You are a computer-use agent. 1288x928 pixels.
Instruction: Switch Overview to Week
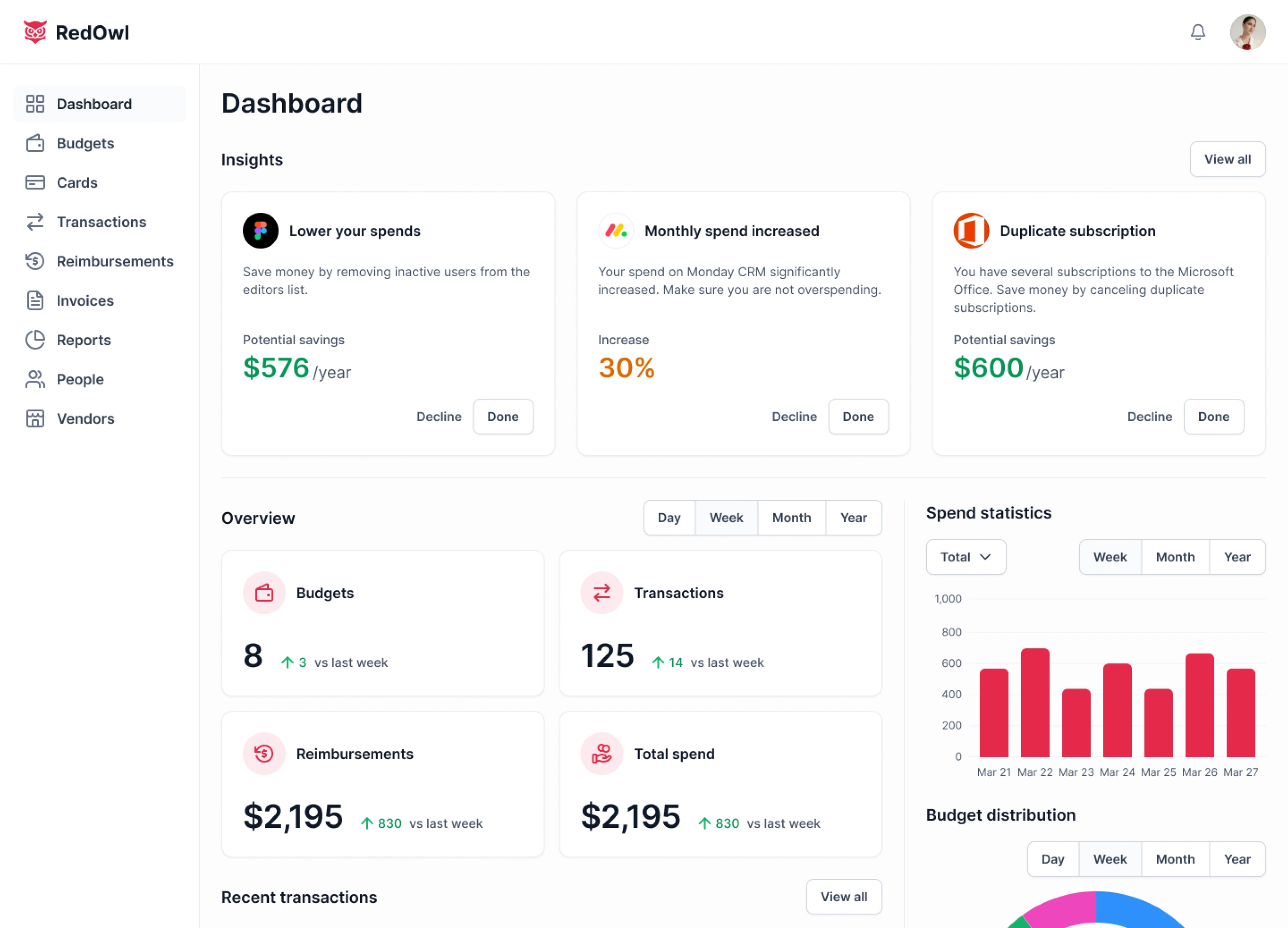pos(726,518)
